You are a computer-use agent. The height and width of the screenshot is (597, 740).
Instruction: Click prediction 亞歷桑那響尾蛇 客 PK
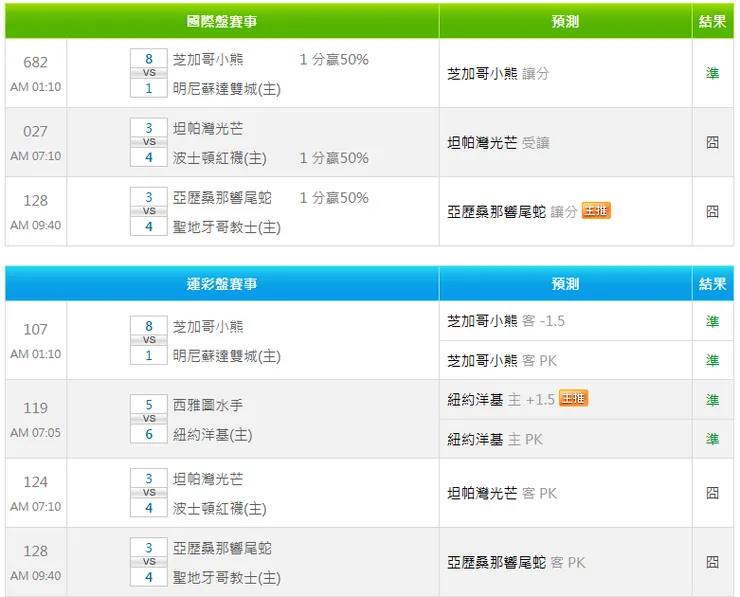pyautogui.click(x=516, y=563)
